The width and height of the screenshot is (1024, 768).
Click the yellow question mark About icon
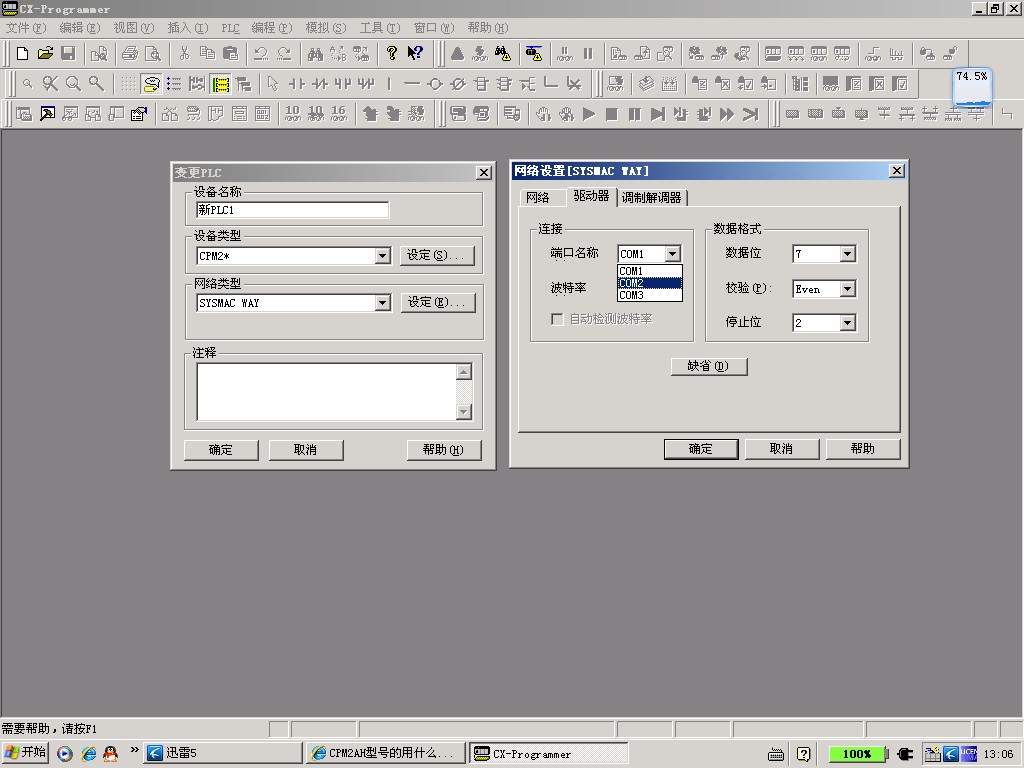pos(391,54)
